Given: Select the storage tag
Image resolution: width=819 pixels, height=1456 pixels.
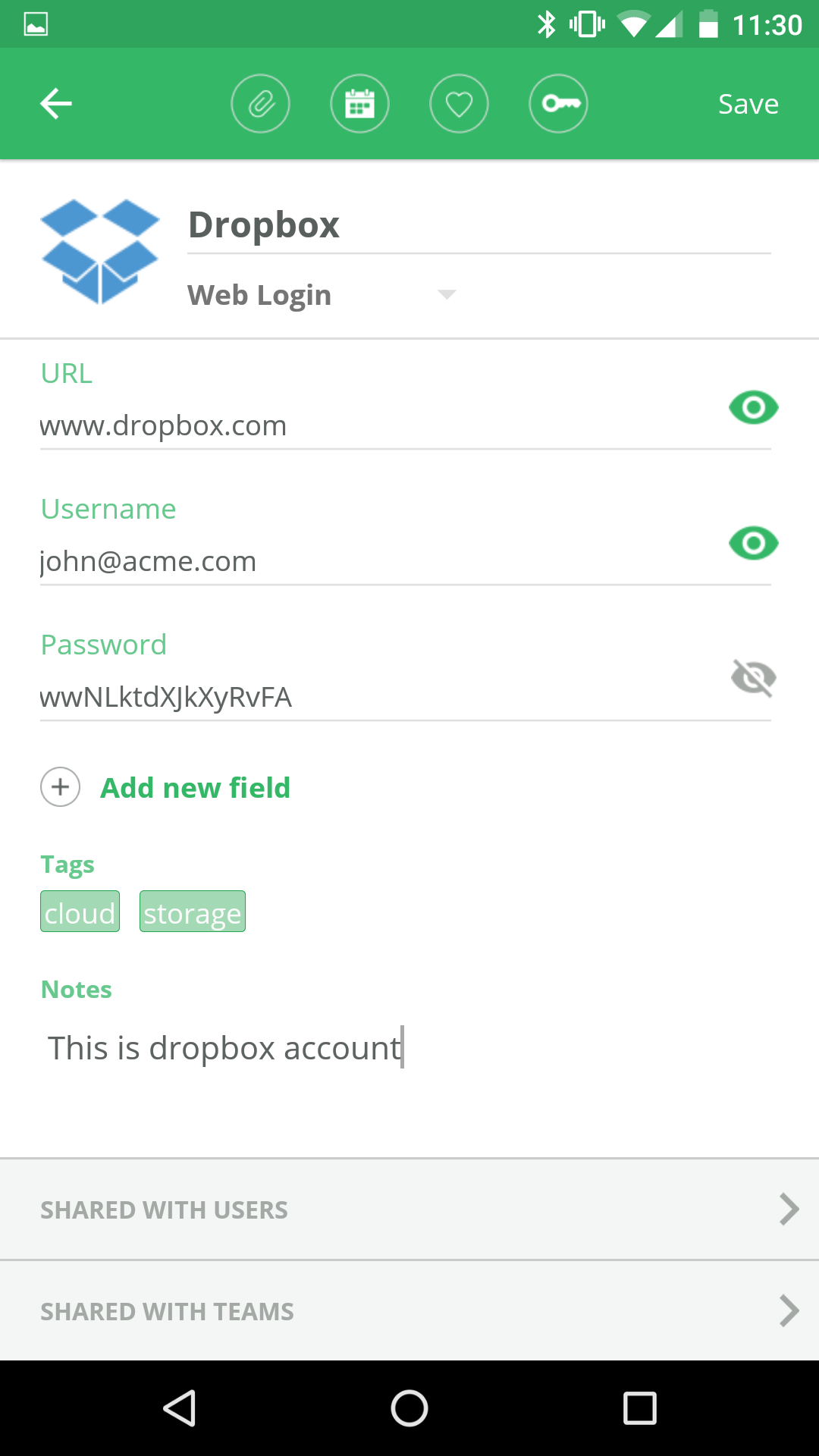Looking at the screenshot, I should coord(192,912).
